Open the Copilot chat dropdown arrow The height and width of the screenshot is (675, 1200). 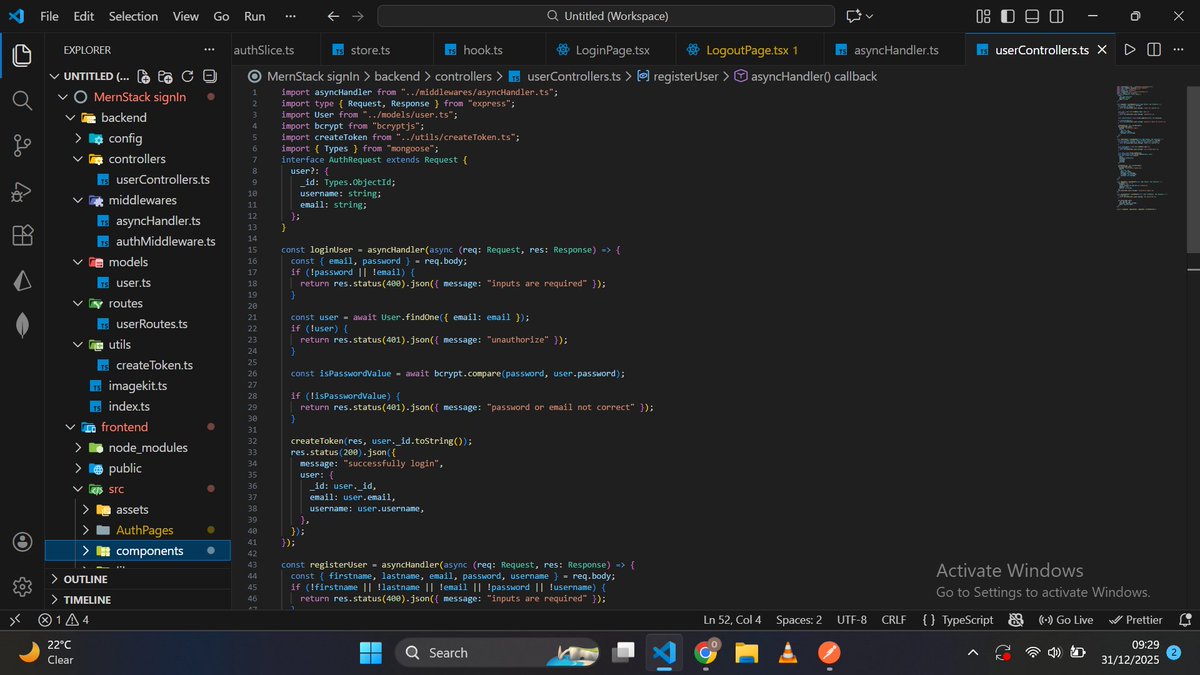[x=869, y=16]
